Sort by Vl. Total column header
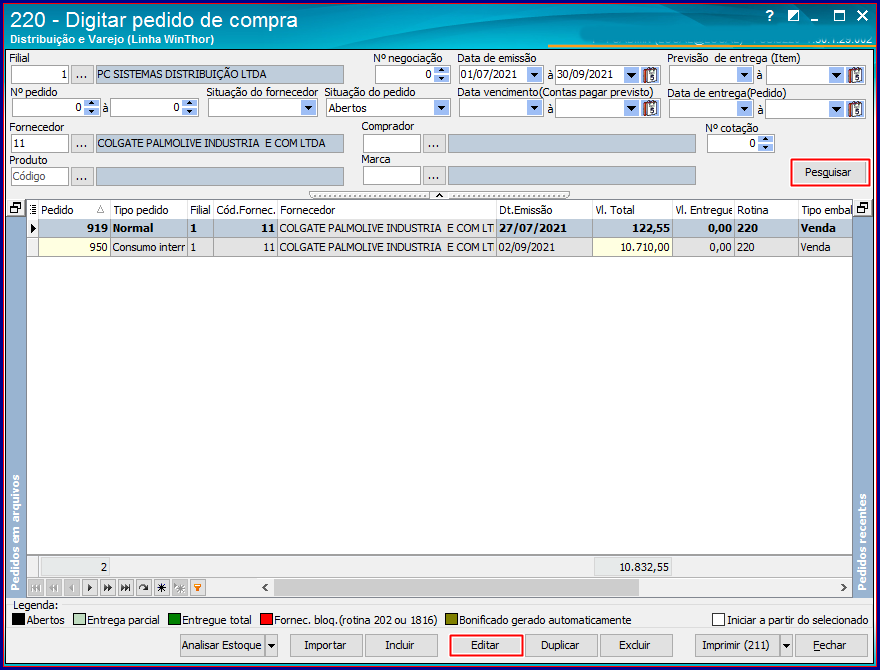 coord(632,210)
